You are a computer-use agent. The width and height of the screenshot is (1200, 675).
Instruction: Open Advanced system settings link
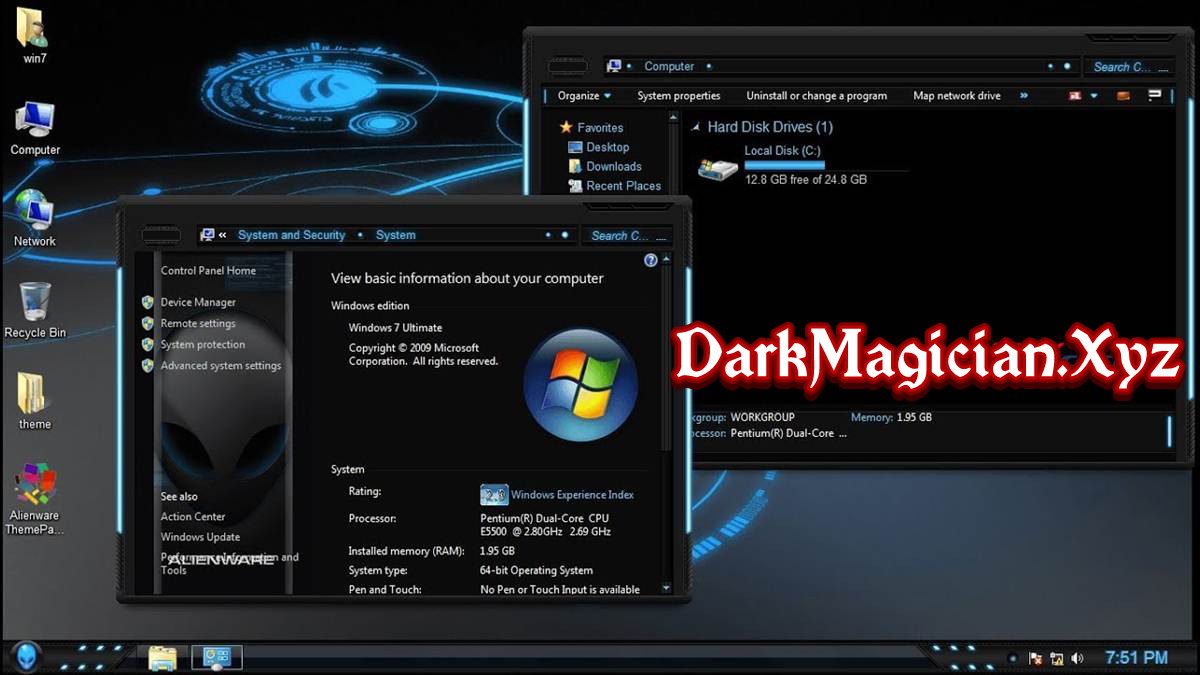click(221, 365)
